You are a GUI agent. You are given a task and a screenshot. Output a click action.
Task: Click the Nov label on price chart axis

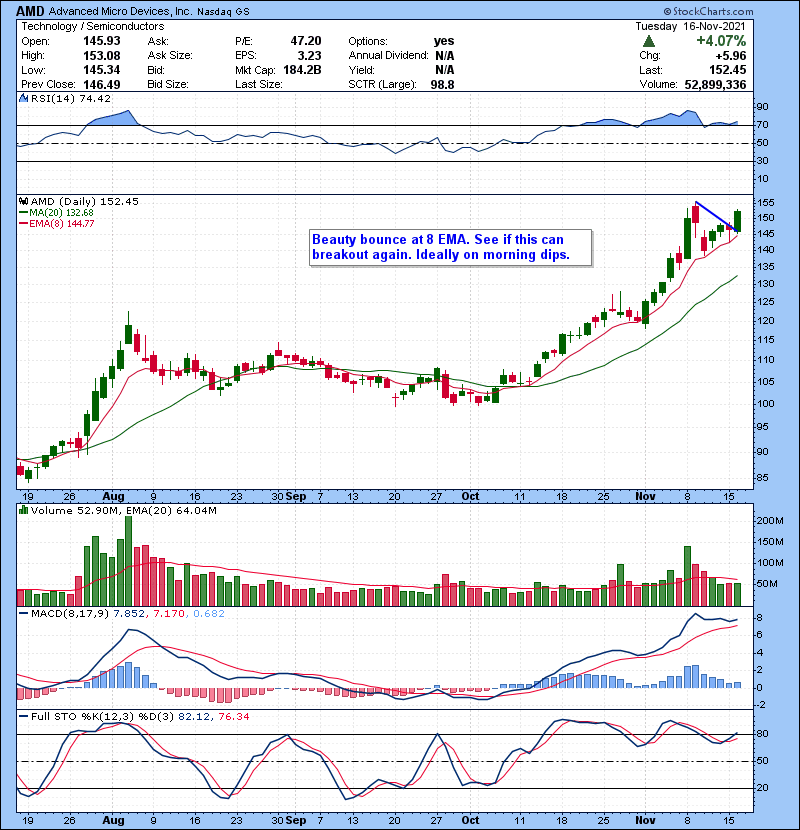click(645, 496)
